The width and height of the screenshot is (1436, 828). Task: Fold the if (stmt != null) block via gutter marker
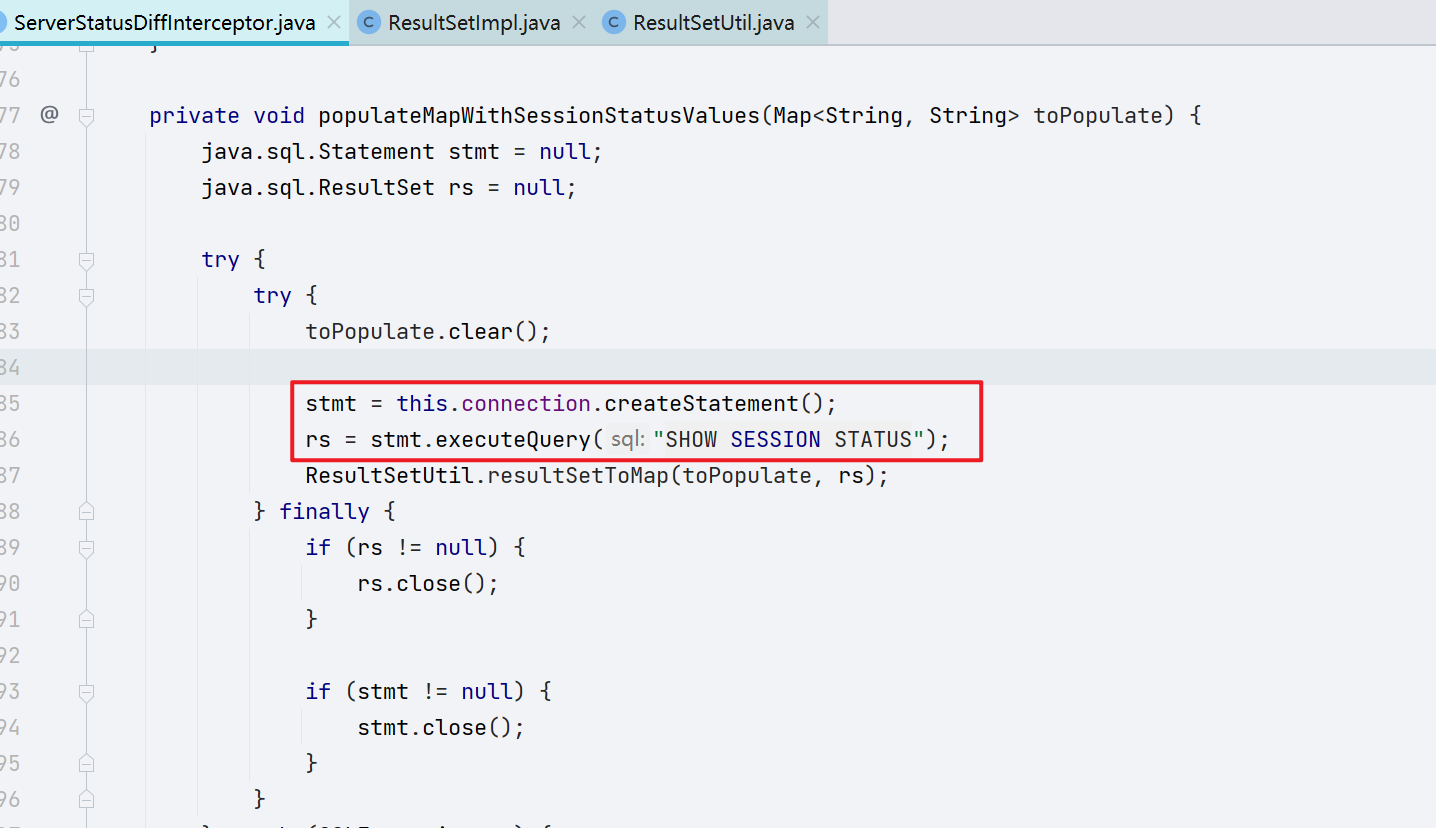coord(86,690)
